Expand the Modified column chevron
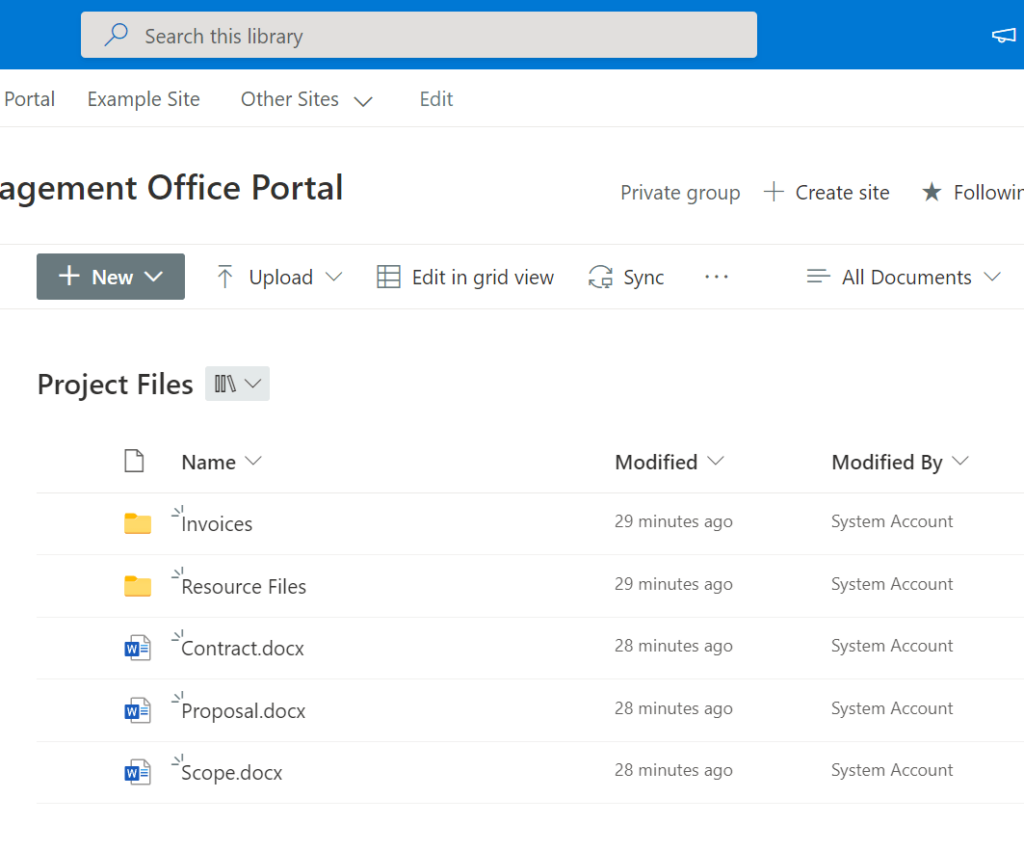 (x=716, y=461)
